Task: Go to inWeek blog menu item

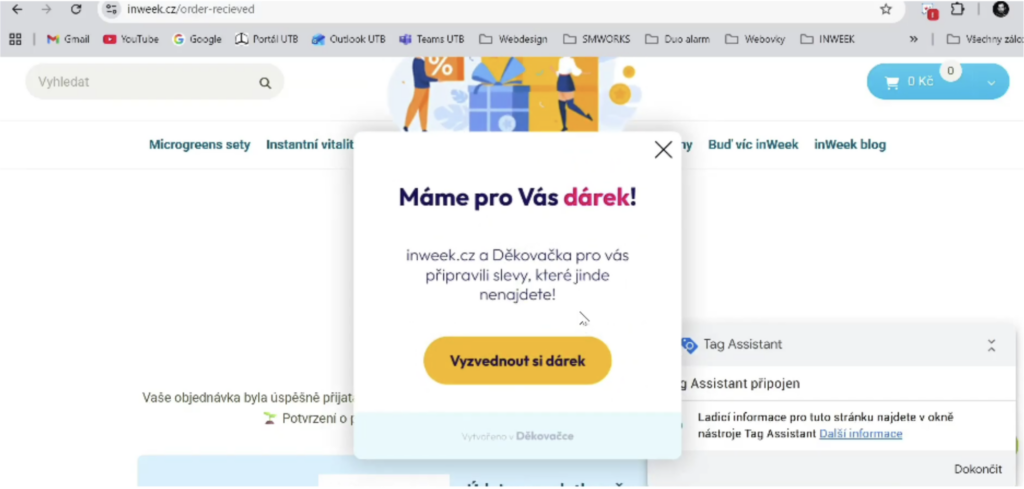Action: (850, 145)
